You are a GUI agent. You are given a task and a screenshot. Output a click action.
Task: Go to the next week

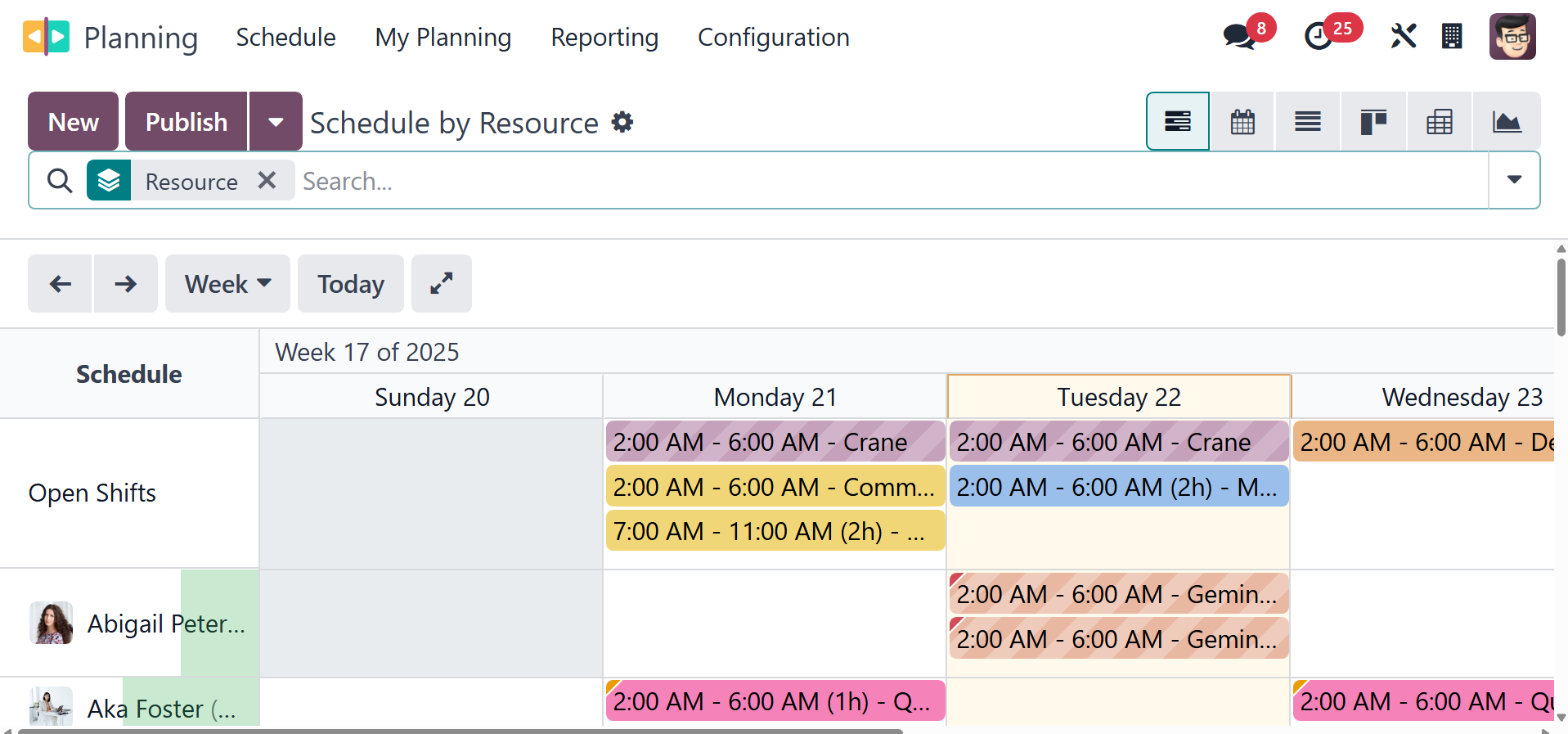[x=126, y=284]
